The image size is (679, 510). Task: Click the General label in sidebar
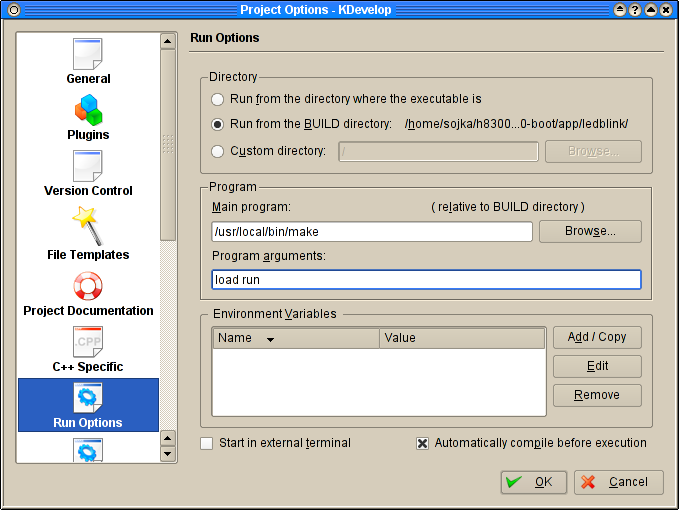(x=88, y=79)
